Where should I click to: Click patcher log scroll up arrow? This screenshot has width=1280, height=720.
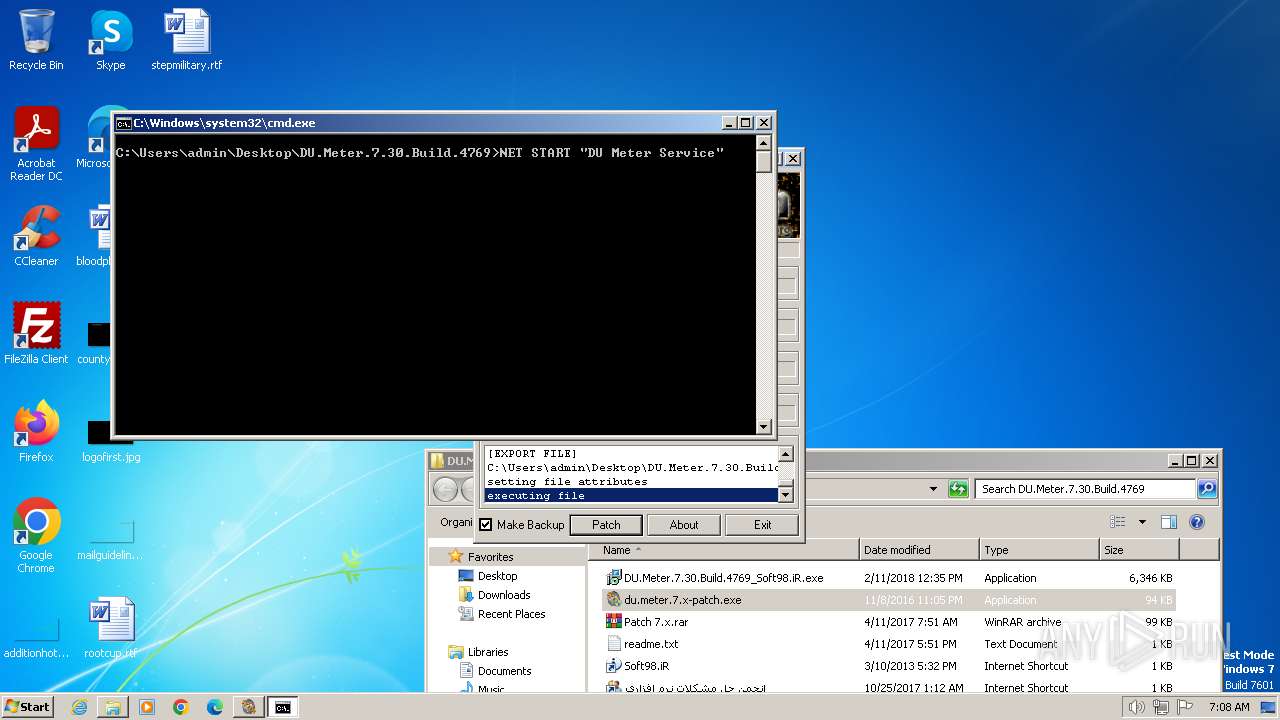(x=786, y=454)
